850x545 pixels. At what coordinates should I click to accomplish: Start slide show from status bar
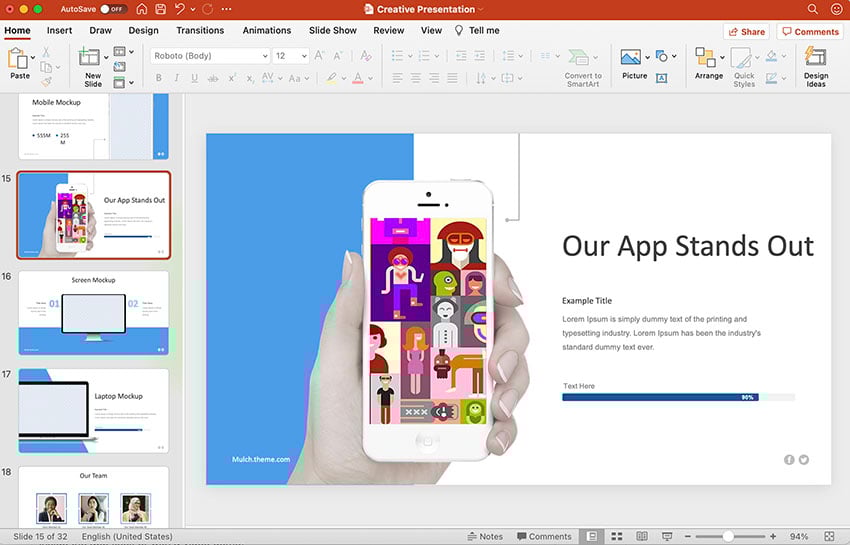pyautogui.click(x=666, y=537)
